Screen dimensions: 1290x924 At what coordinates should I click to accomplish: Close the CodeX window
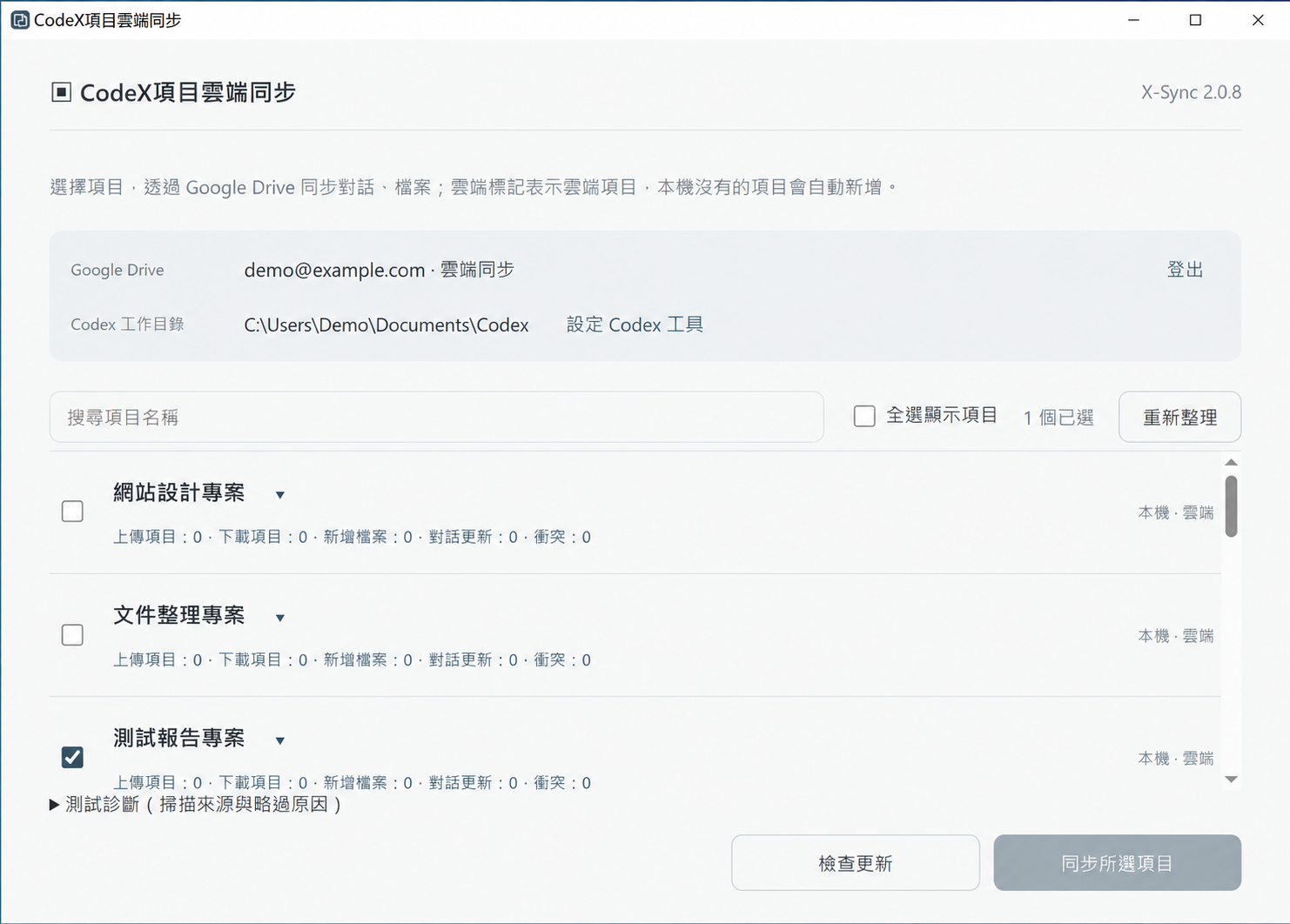1258,20
